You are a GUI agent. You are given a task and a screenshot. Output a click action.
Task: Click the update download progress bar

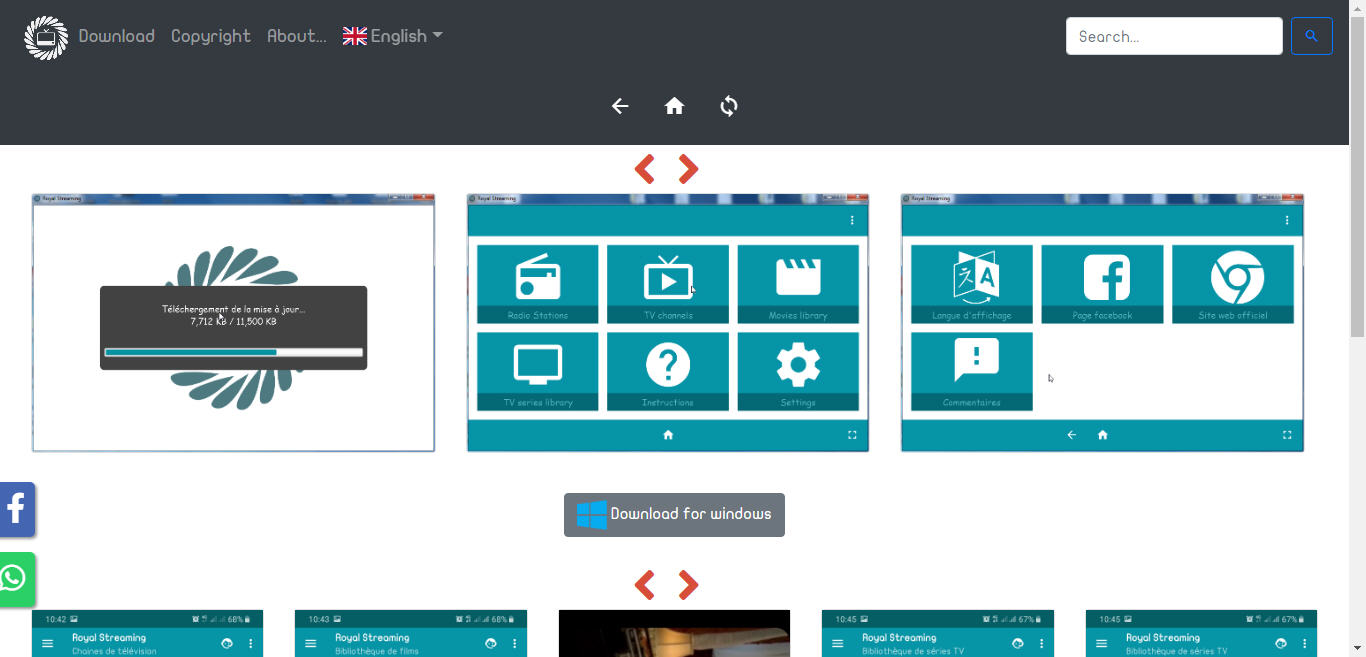tap(233, 352)
